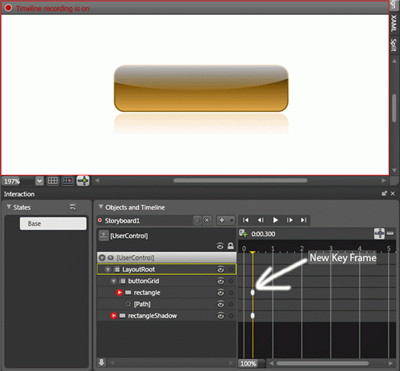Step to the previous frame
The image size is (400, 371).
[x=261, y=220]
